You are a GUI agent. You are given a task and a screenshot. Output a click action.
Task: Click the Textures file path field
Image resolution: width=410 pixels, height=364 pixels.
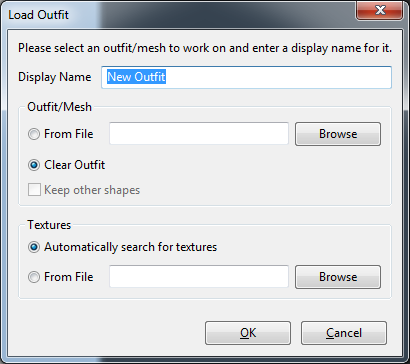[x=199, y=277]
